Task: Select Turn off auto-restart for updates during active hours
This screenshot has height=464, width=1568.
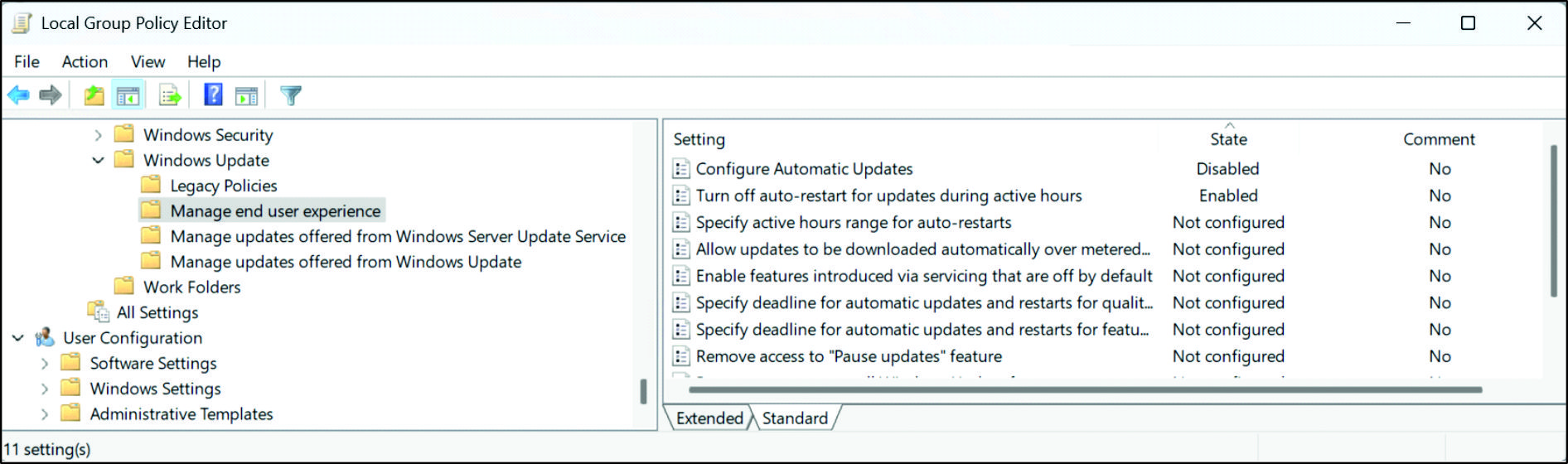Action: pyautogui.click(x=888, y=196)
